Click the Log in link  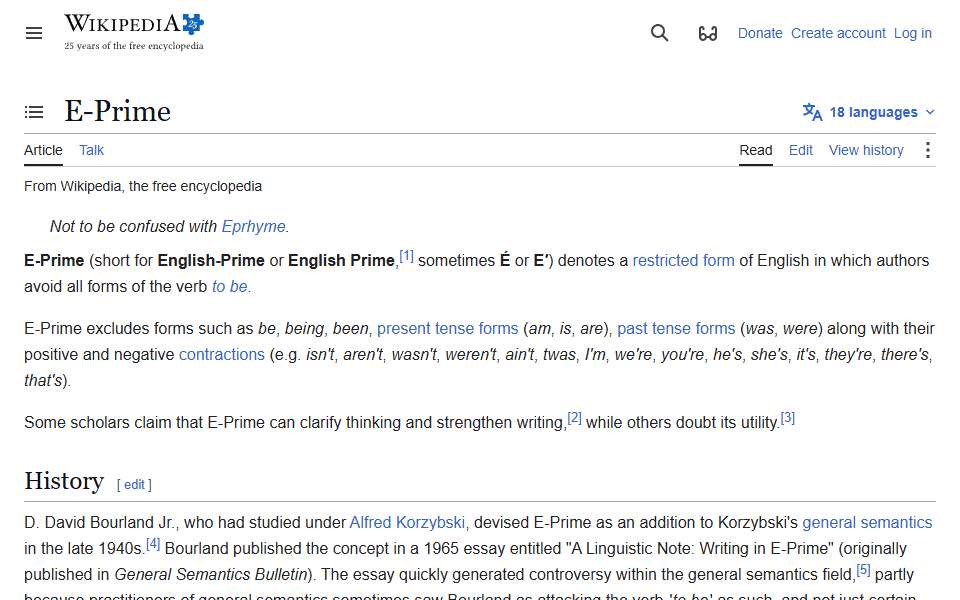[913, 33]
